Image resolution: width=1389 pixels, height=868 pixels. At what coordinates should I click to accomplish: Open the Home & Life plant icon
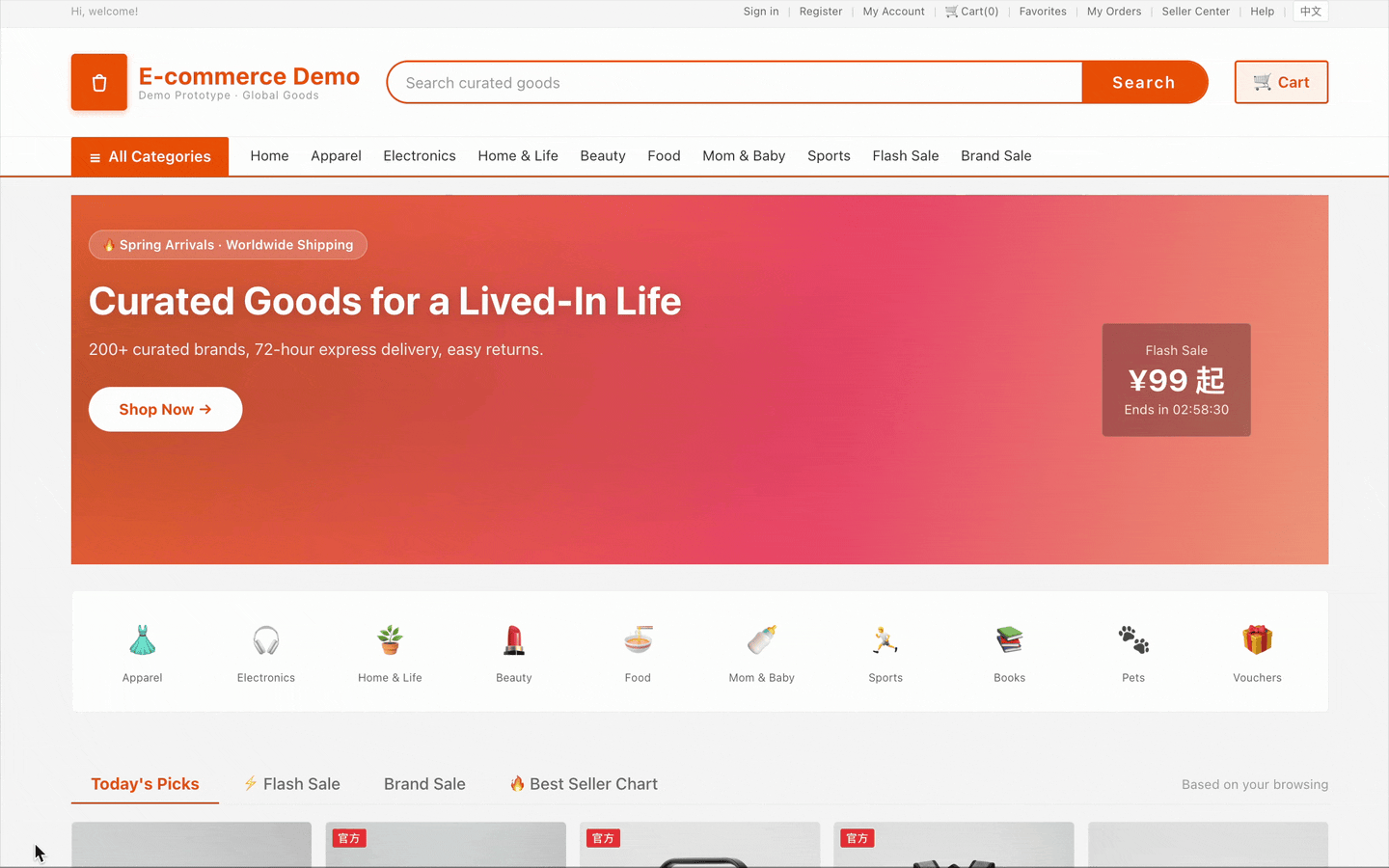point(390,640)
